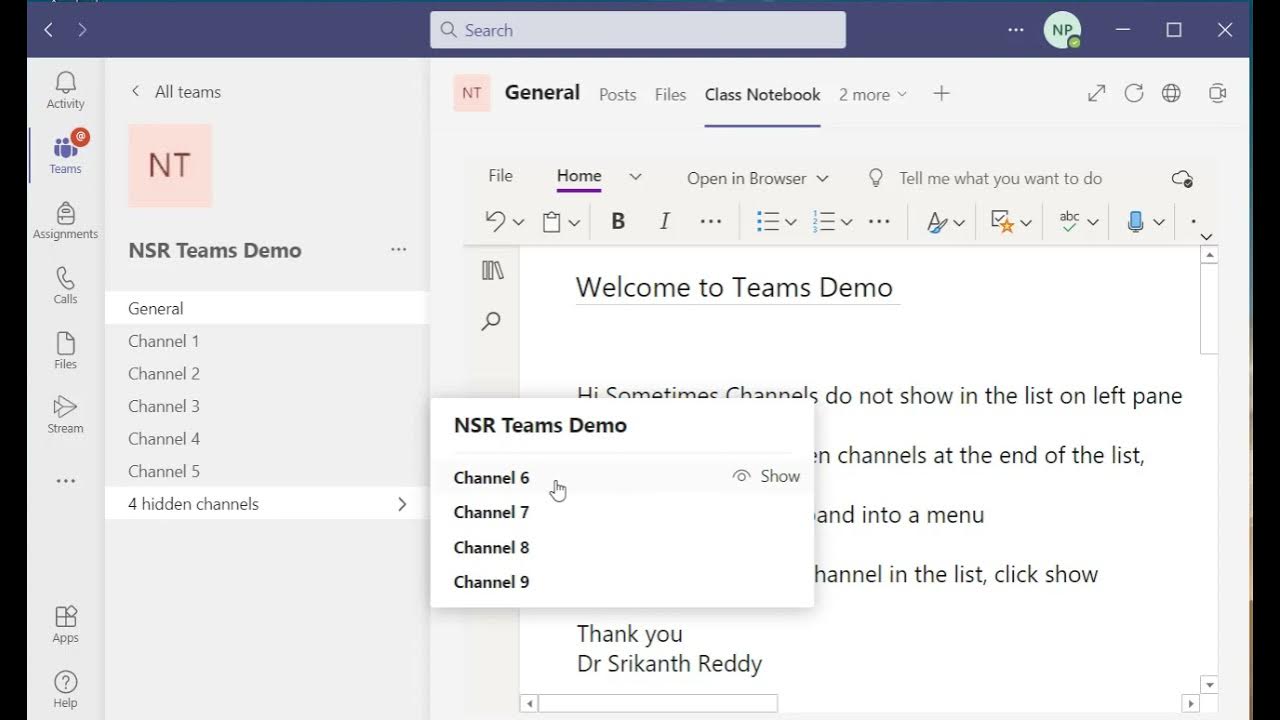Apply a bulleted list
The image size is (1280, 720).
coord(767,222)
